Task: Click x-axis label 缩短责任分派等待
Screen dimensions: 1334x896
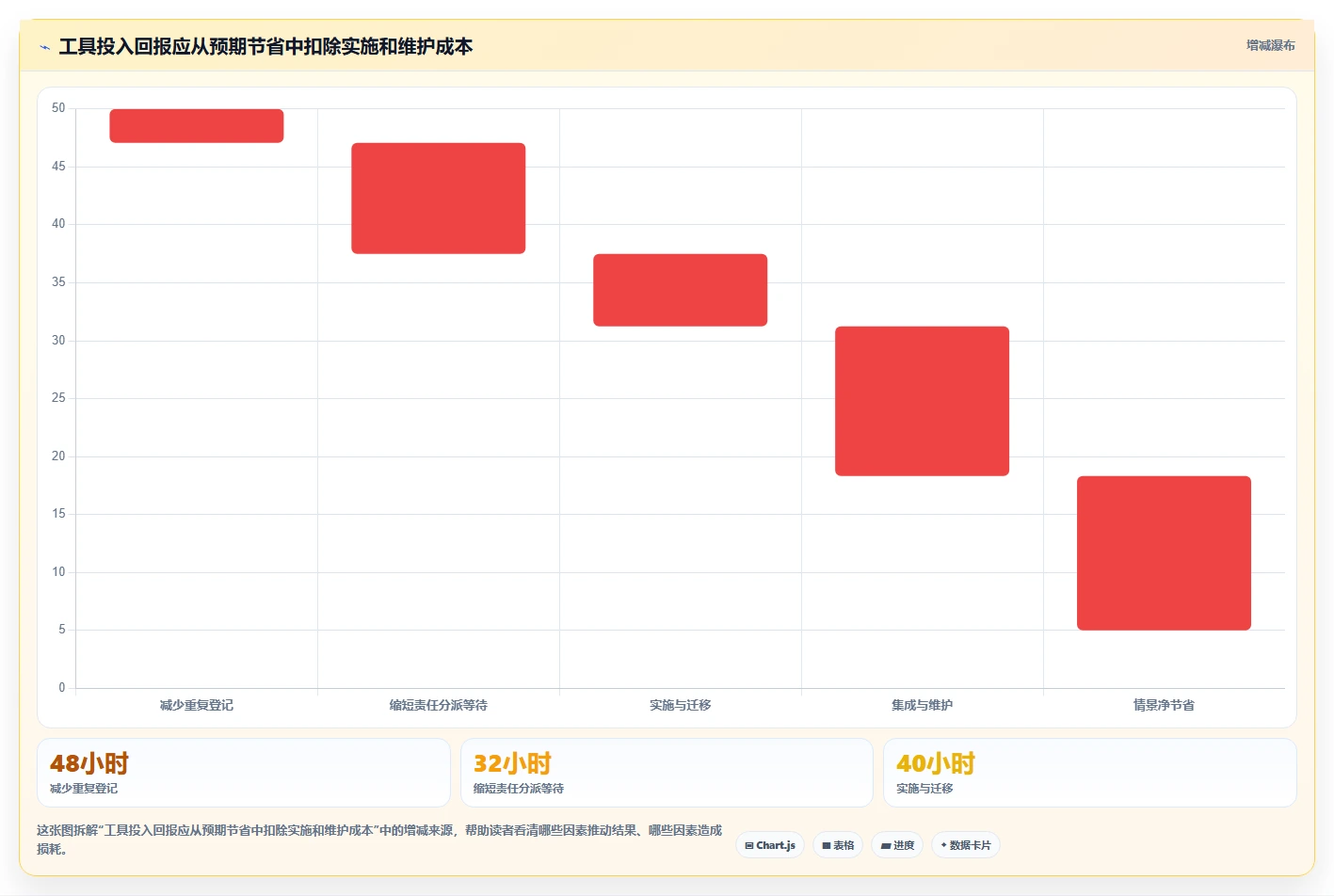Action: [x=439, y=705]
